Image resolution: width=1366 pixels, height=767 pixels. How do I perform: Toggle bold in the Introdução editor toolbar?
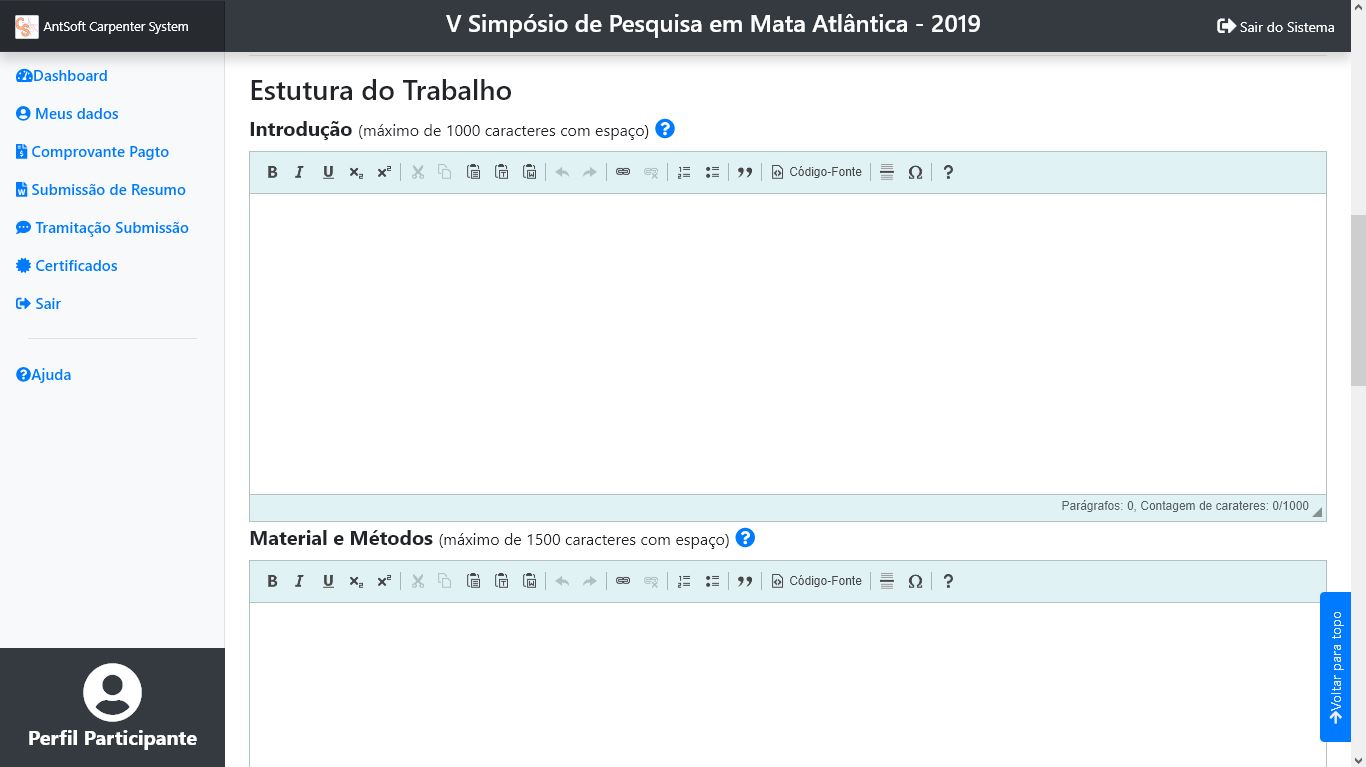coord(272,172)
